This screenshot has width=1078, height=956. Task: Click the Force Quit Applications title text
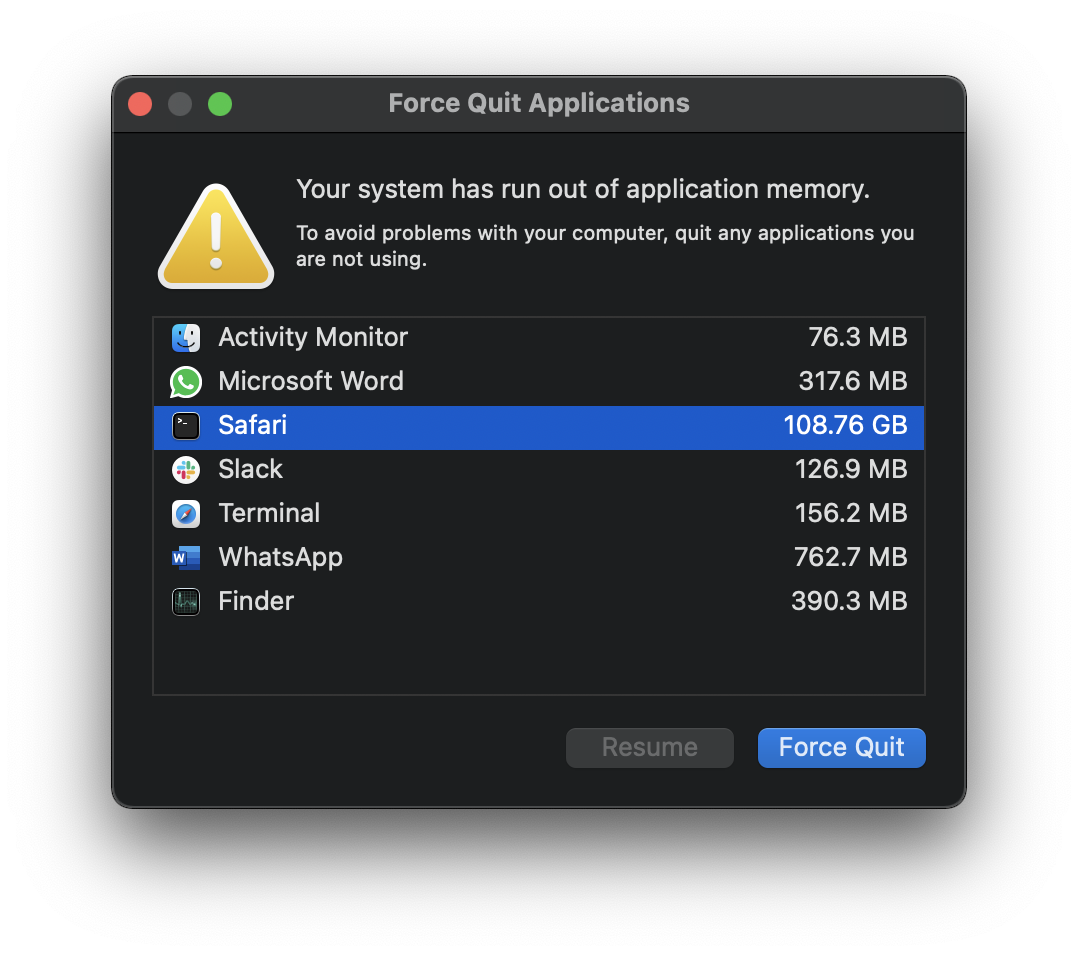pyautogui.click(x=539, y=103)
